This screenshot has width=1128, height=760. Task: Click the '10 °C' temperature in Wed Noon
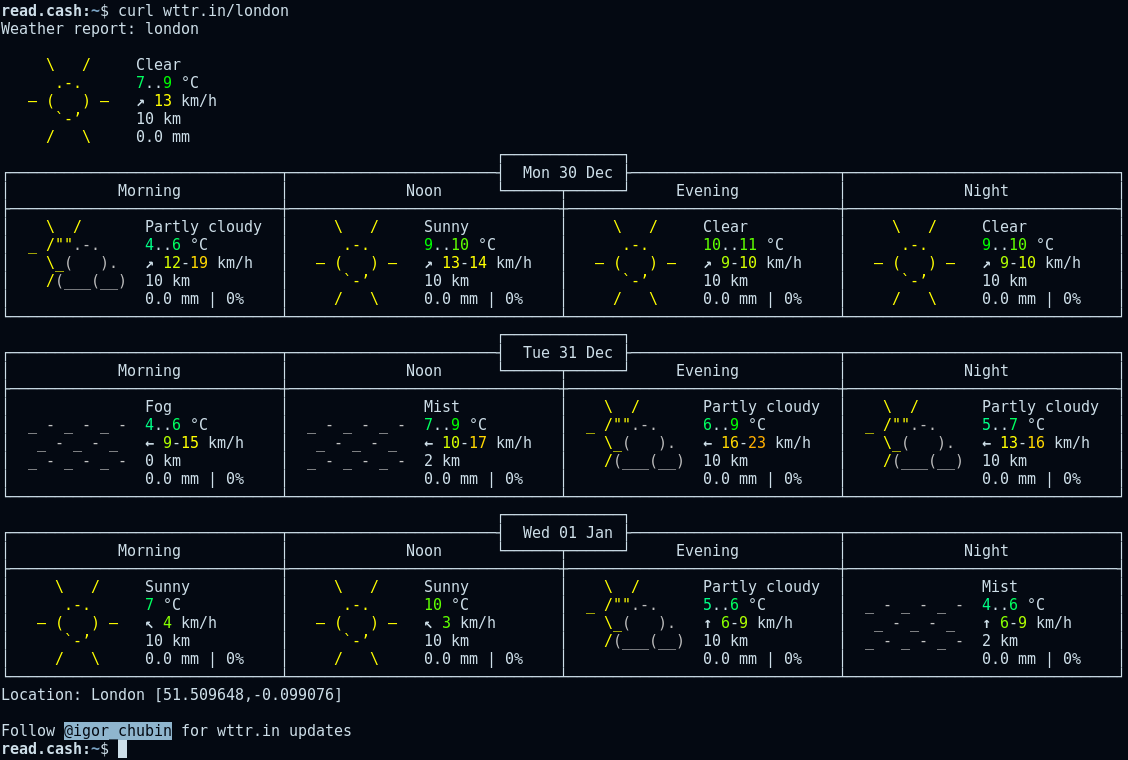click(x=446, y=605)
